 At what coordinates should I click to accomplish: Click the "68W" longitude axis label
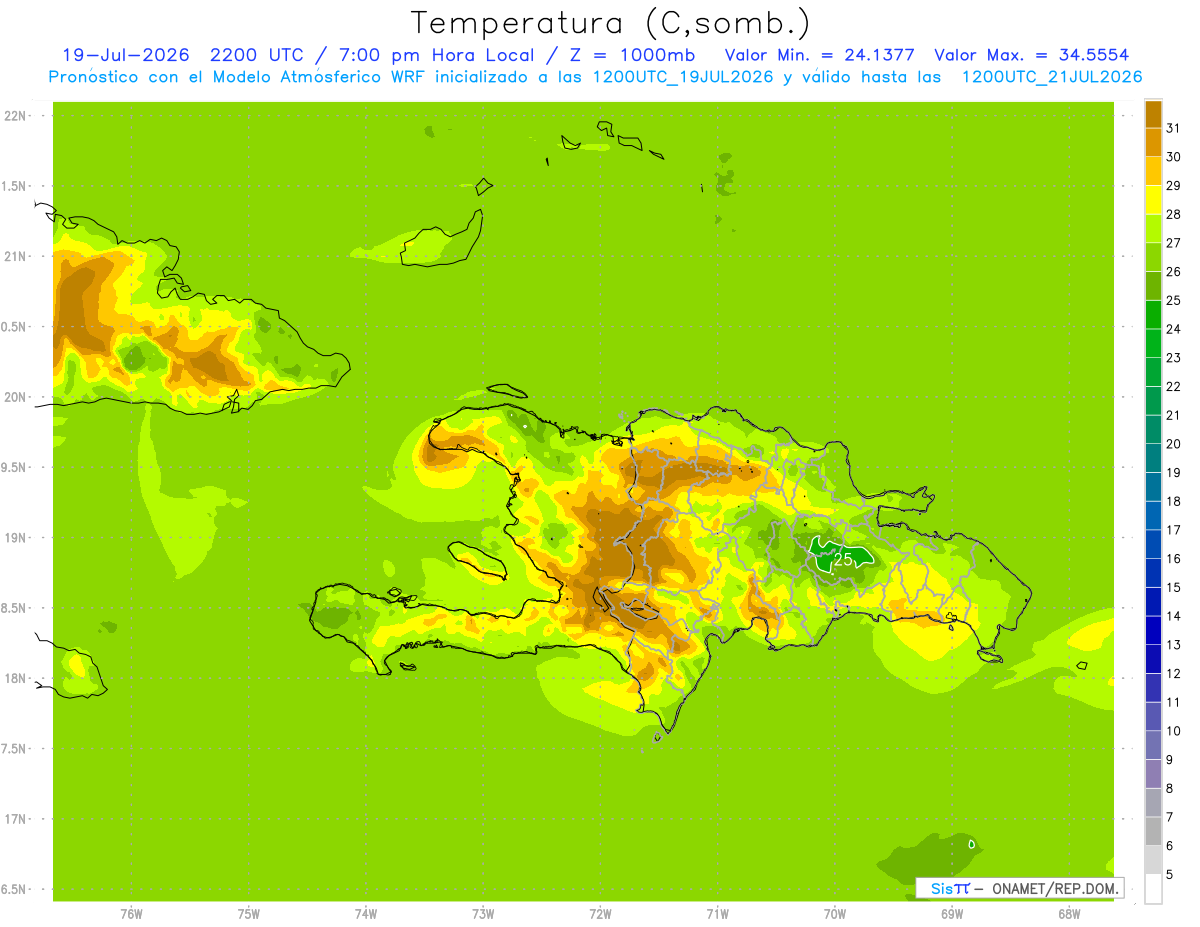click(x=1069, y=914)
